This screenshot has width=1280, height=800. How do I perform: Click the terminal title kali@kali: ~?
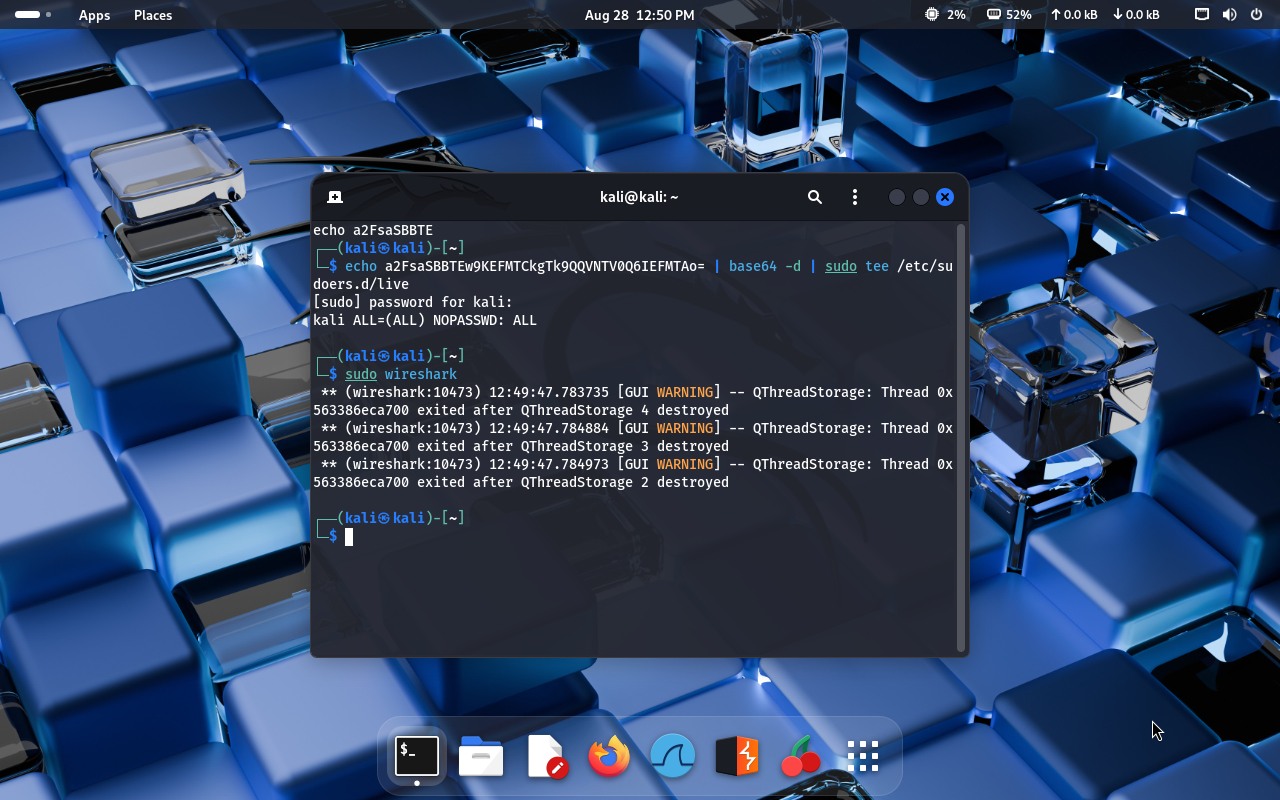pyautogui.click(x=639, y=197)
